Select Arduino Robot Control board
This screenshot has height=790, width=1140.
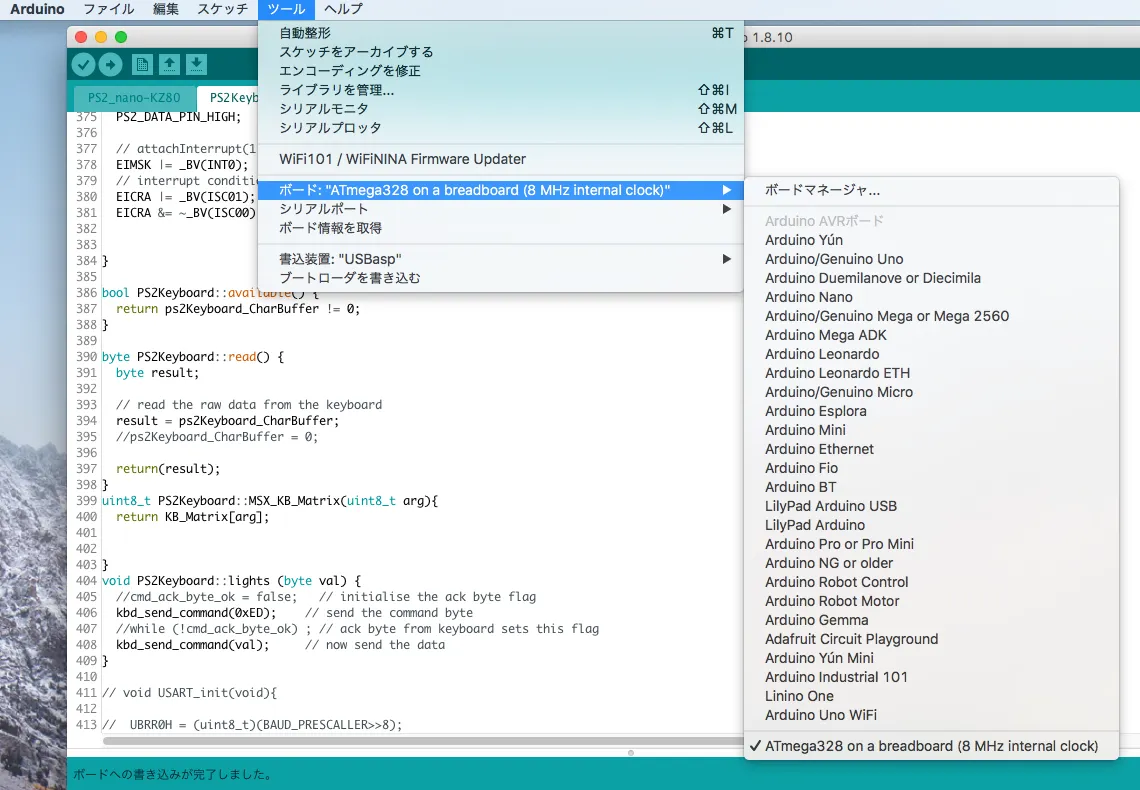pos(931,582)
